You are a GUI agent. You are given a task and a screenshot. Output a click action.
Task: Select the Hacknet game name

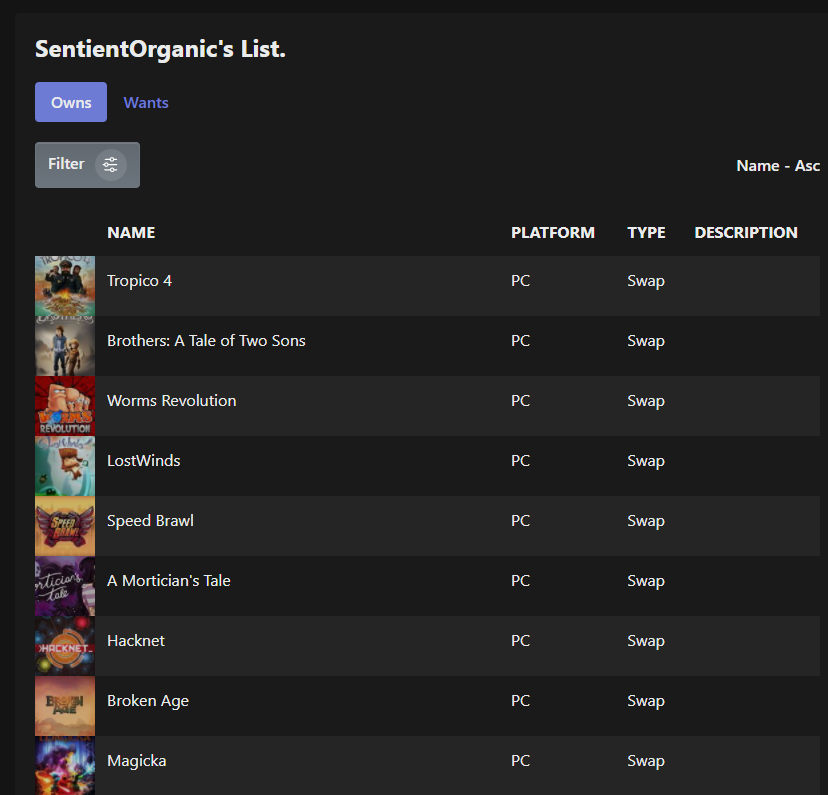tap(136, 641)
